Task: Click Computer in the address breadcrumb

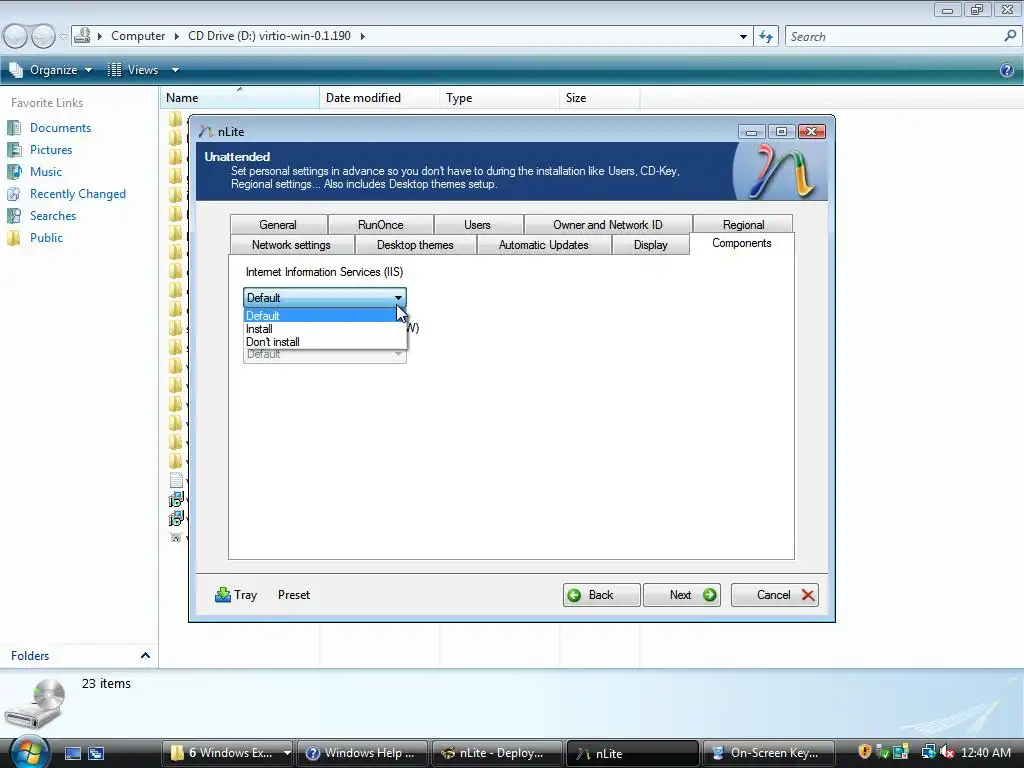Action: pos(138,36)
